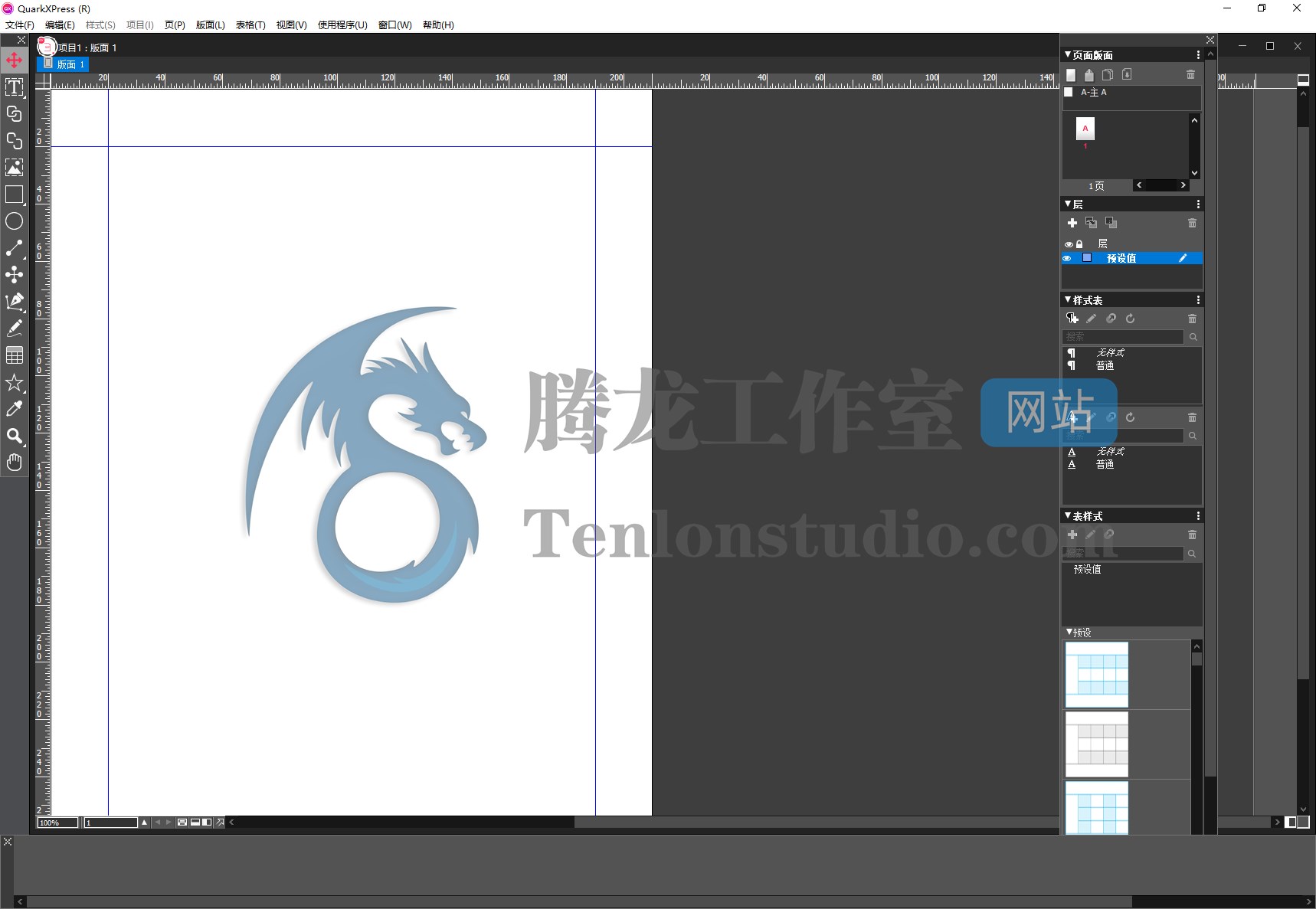Select the text Linking tool

pyautogui.click(x=14, y=113)
